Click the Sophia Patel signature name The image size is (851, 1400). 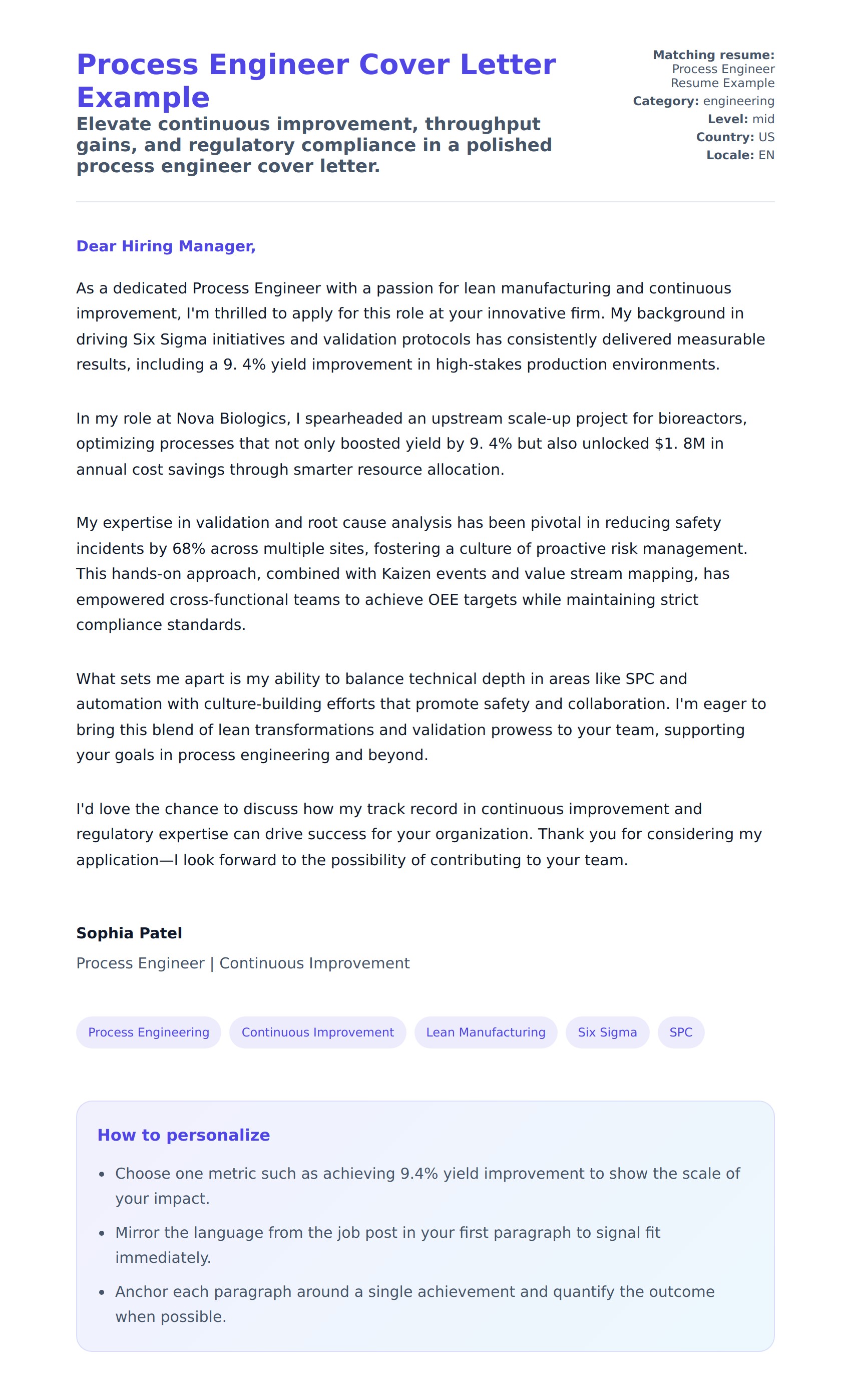pos(129,933)
